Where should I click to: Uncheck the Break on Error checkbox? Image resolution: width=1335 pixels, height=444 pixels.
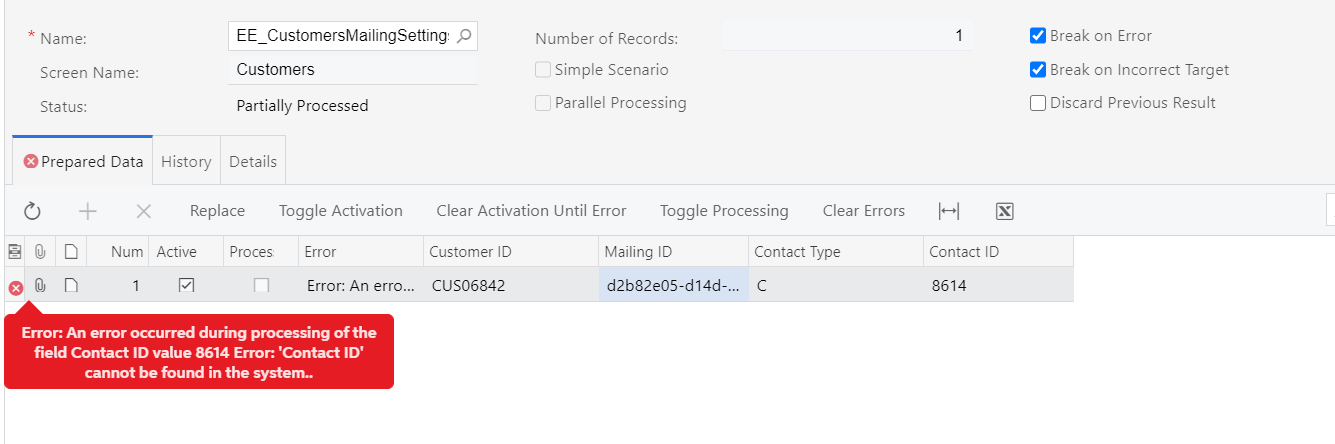[1038, 36]
